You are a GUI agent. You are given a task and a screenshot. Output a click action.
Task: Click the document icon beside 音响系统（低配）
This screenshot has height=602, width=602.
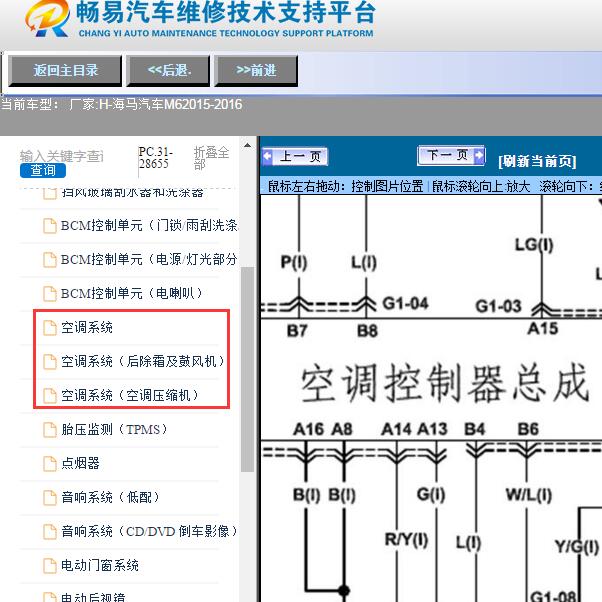click(x=50, y=498)
